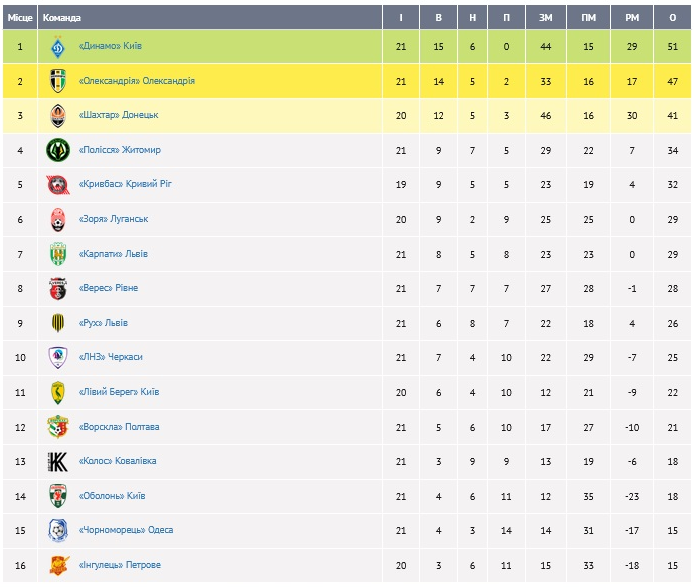Click the Rukh Lviv club logo
This screenshot has height=587, width=694.
tap(57, 323)
